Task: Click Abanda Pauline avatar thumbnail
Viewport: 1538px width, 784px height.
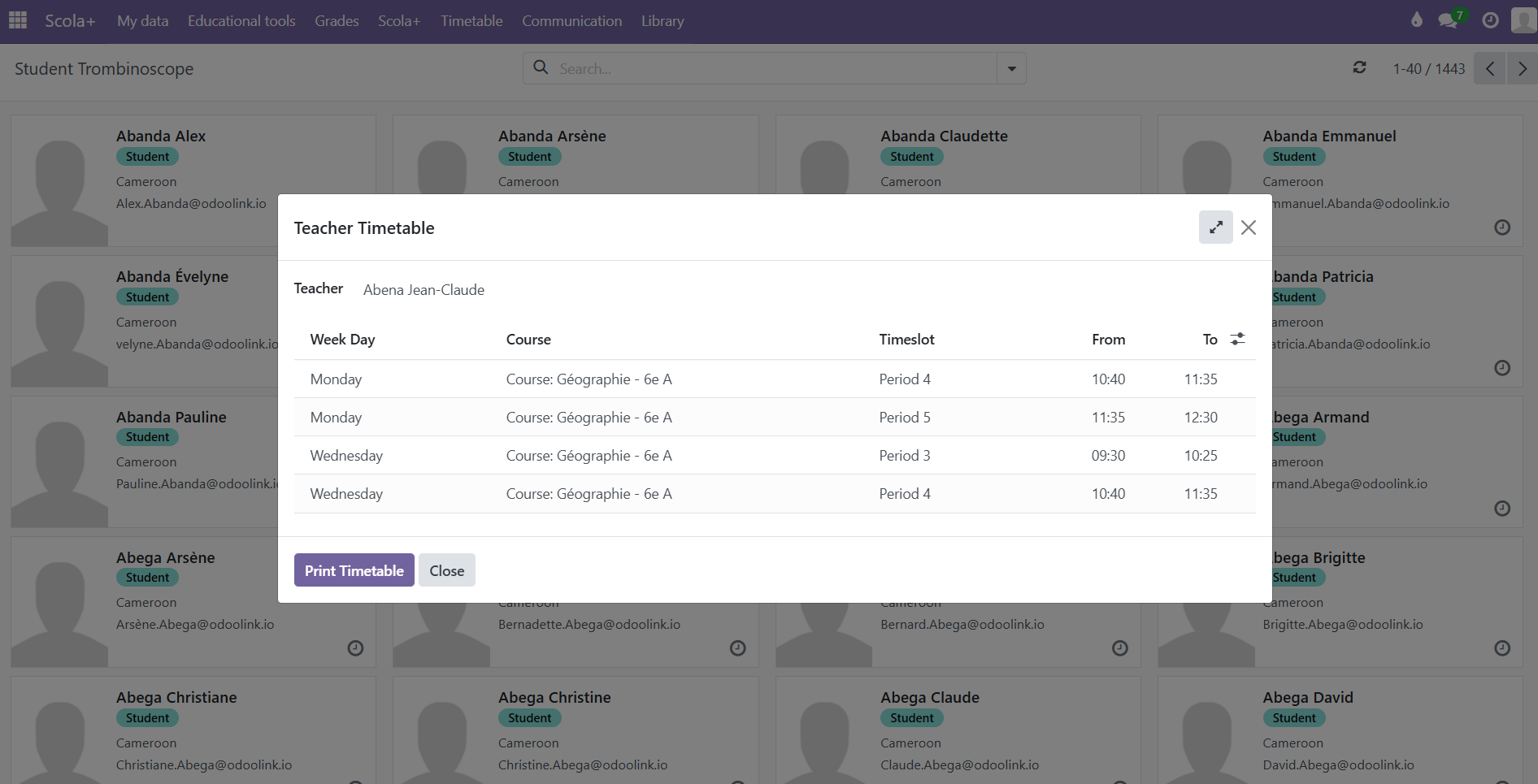Action: pos(59,462)
